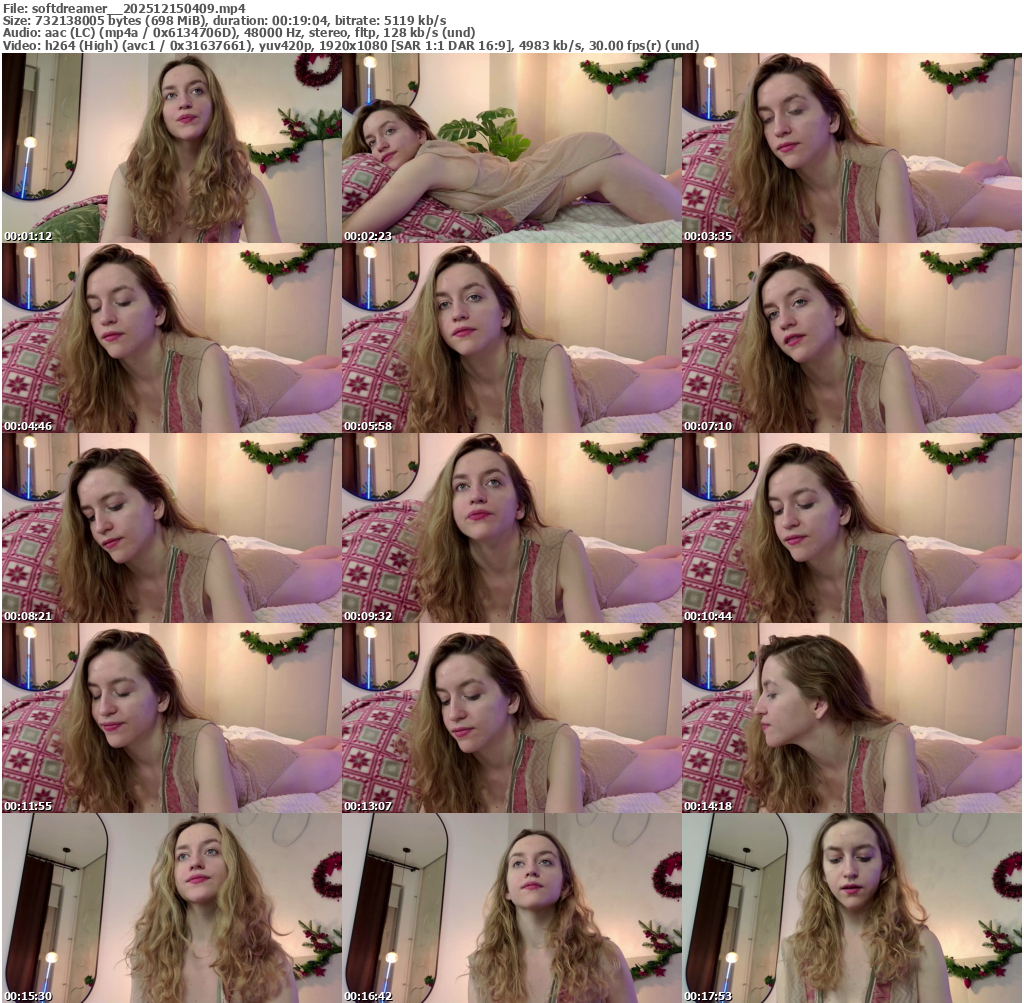Click the Audio codec info line
The height and width of the screenshot is (1003, 1024).
click(x=239, y=33)
